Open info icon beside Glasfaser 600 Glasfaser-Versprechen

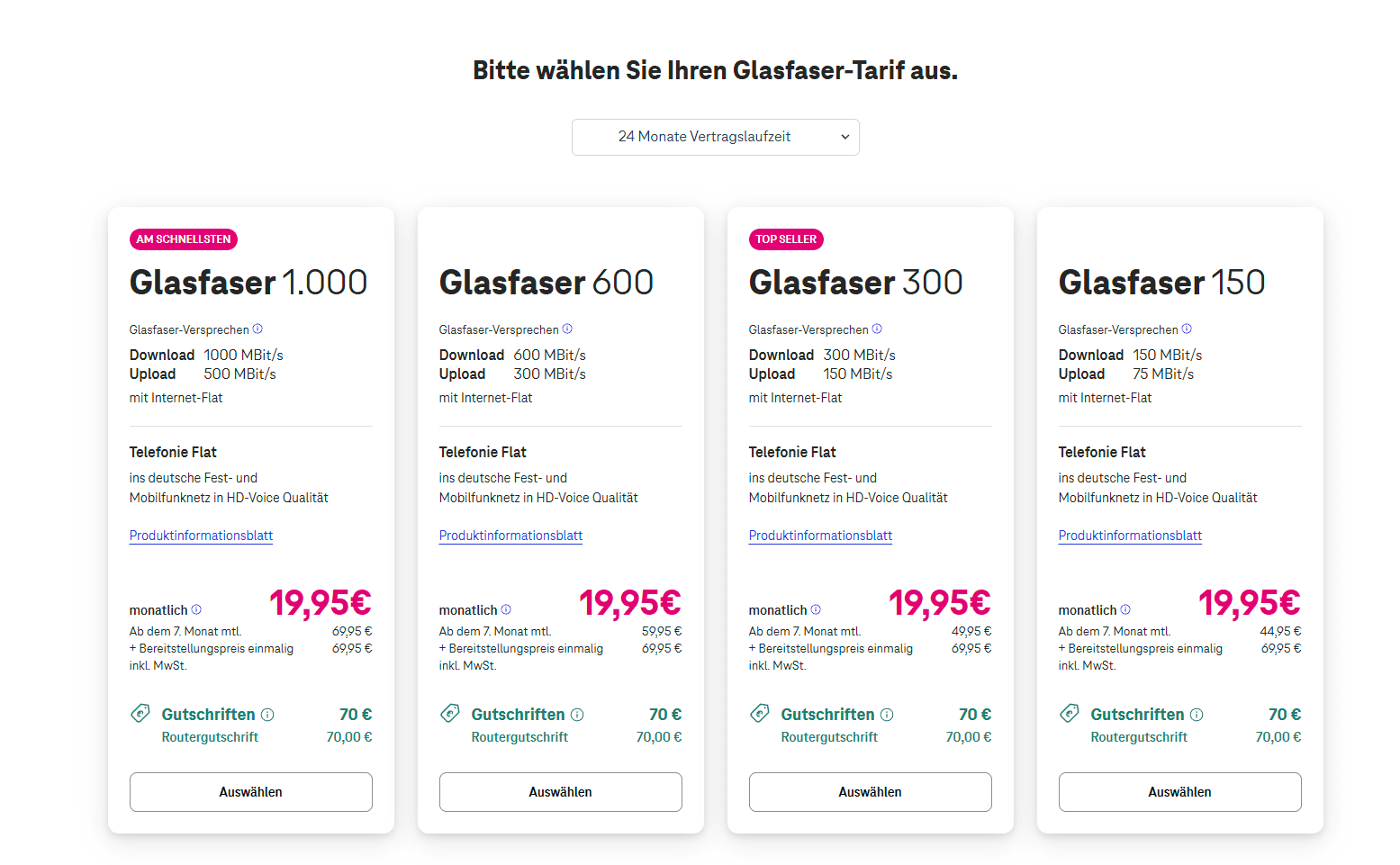tap(567, 329)
